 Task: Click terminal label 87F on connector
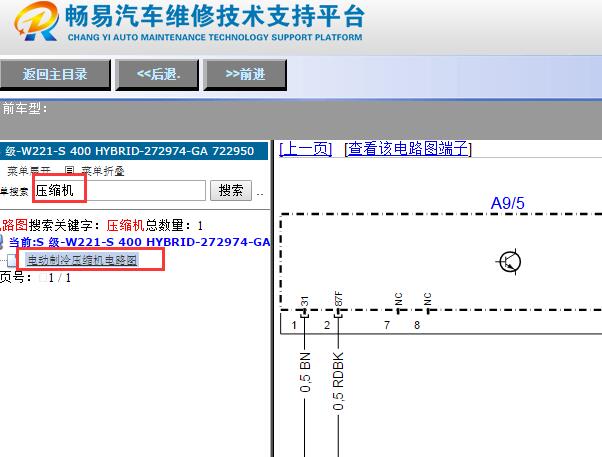[338, 299]
